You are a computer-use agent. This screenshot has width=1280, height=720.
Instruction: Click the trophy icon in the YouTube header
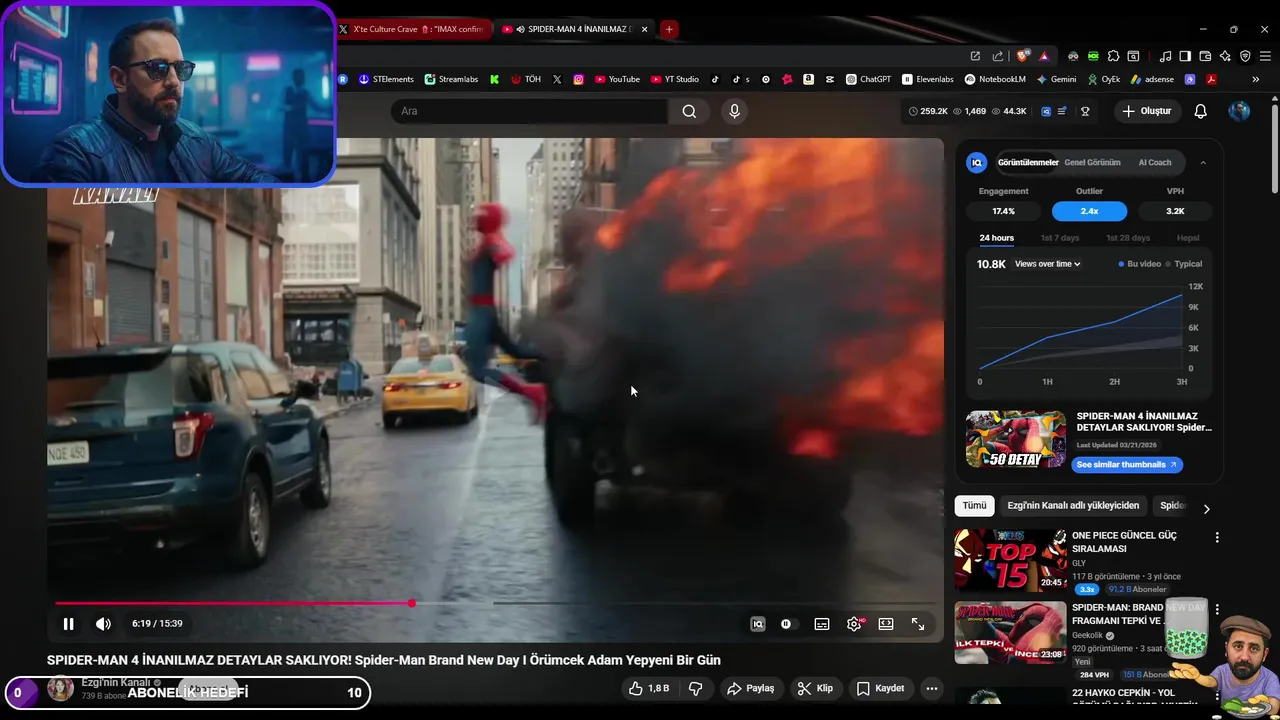1085,111
